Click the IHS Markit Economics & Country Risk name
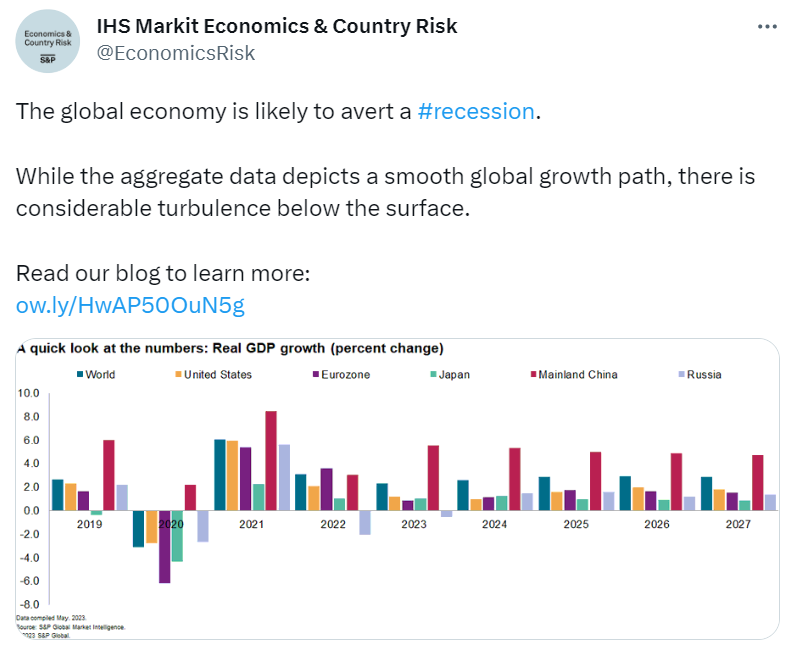795x656 pixels. pos(274,26)
